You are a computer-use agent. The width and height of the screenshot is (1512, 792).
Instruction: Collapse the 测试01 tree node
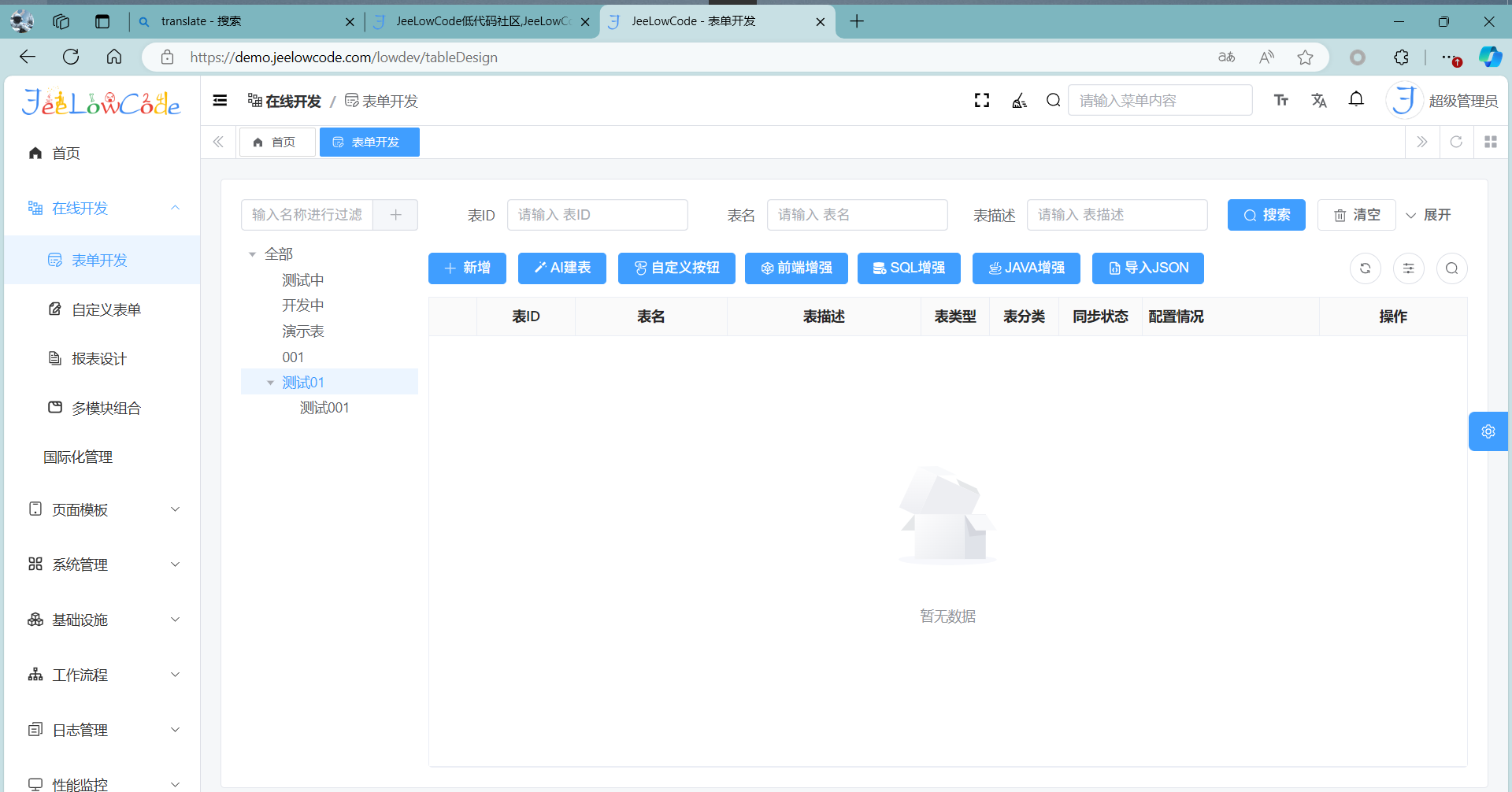270,383
